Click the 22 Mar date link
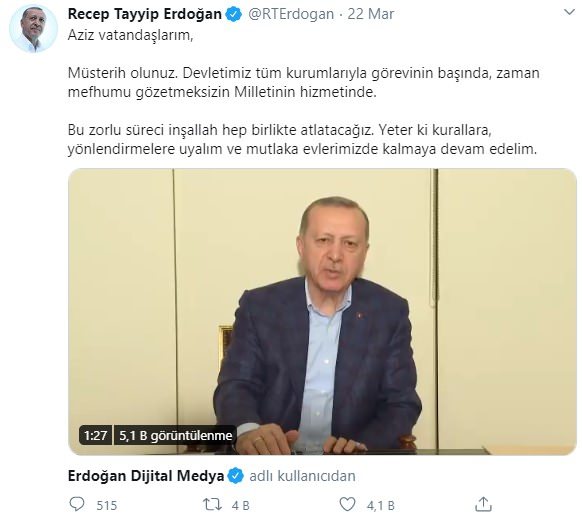The image size is (582, 520). (x=370, y=14)
